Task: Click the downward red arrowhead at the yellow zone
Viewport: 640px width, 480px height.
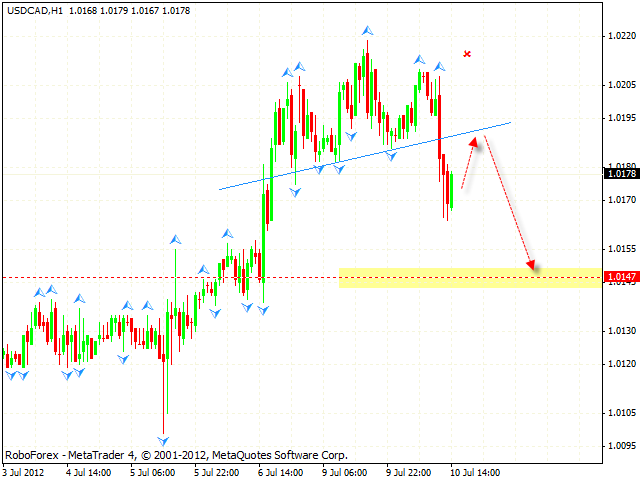Action: pos(531,266)
